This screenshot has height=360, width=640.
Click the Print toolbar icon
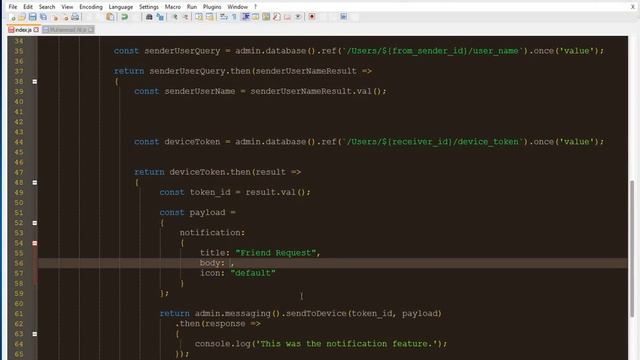point(75,17)
